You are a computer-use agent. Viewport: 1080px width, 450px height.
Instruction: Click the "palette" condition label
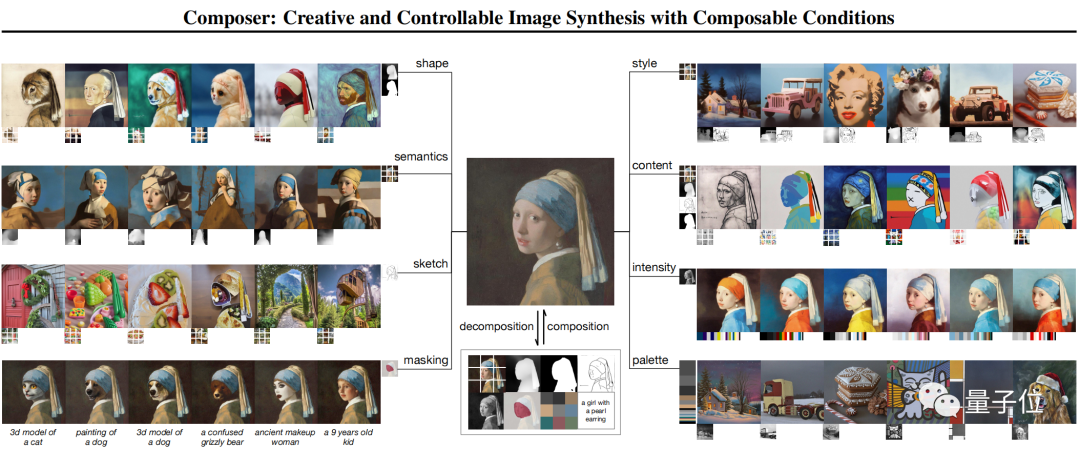tap(650, 359)
